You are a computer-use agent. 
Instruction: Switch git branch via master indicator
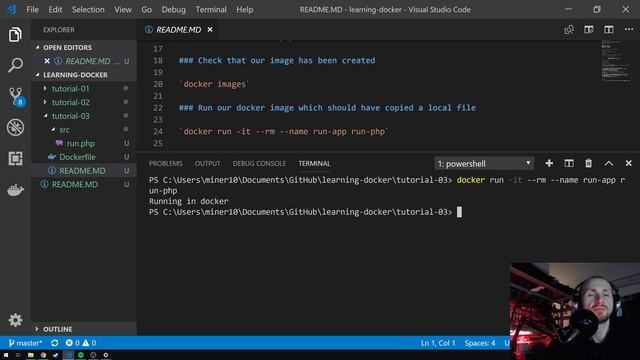click(x=25, y=343)
